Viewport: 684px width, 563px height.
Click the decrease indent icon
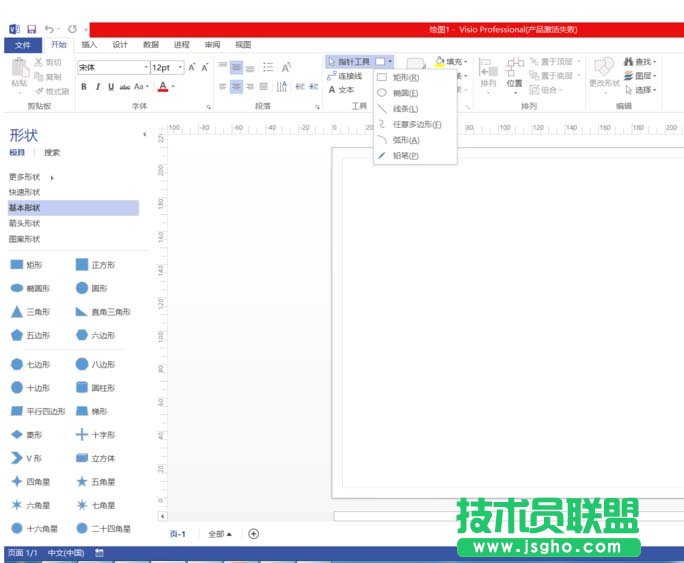tap(300, 86)
